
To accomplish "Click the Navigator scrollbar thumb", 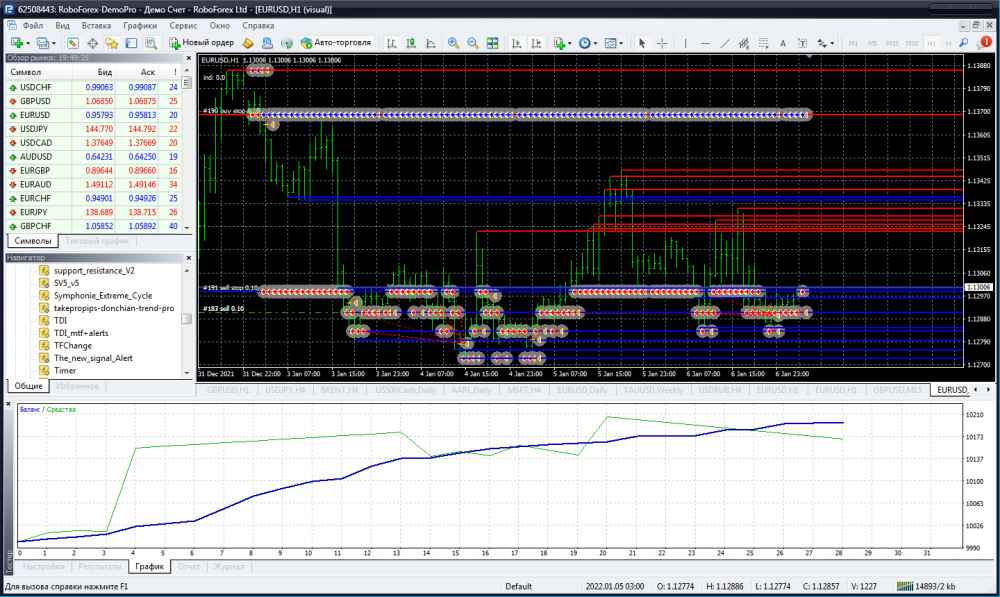I will pyautogui.click(x=187, y=319).
